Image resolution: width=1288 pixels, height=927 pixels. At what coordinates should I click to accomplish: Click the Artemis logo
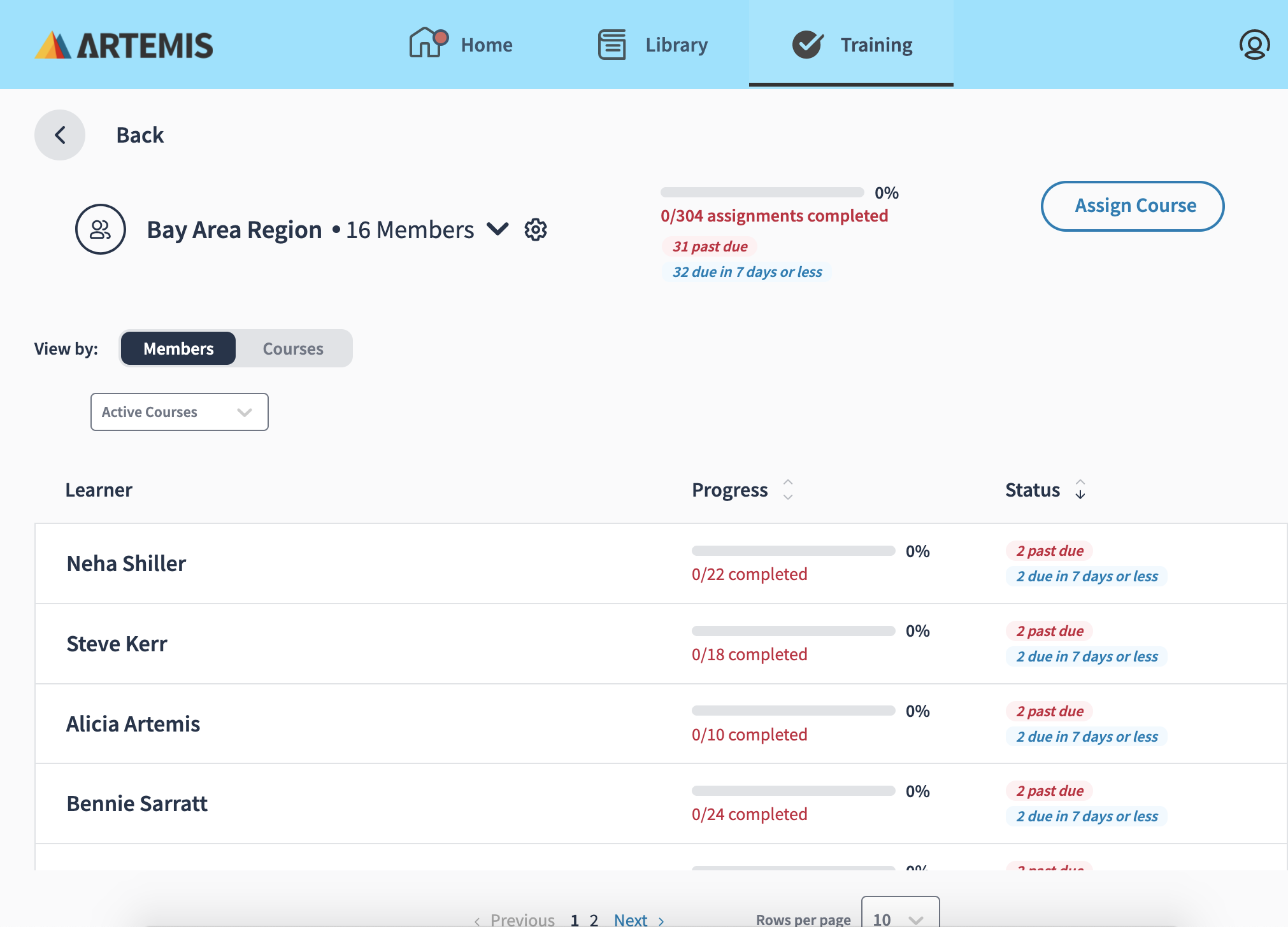(124, 45)
